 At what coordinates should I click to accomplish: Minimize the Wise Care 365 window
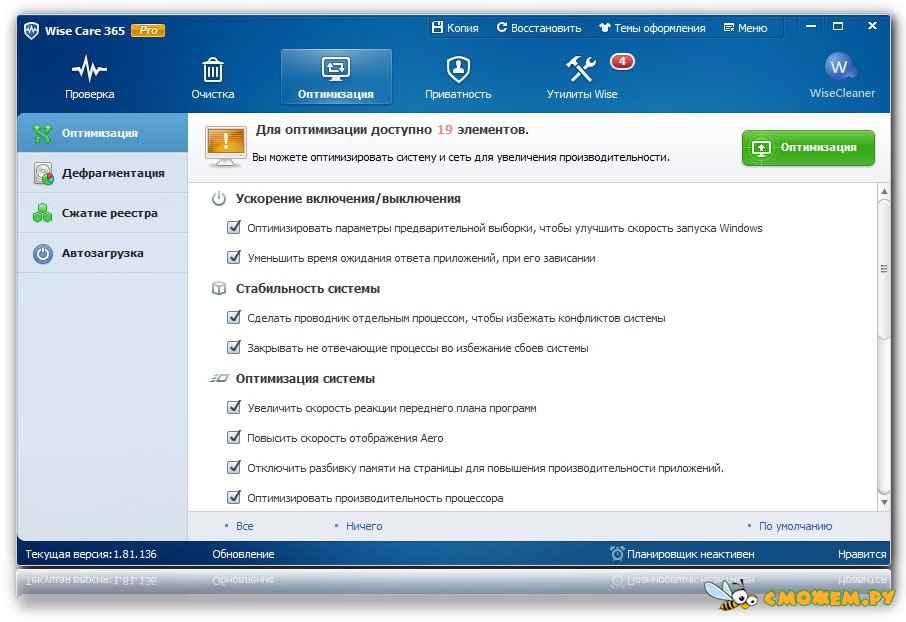(811, 26)
